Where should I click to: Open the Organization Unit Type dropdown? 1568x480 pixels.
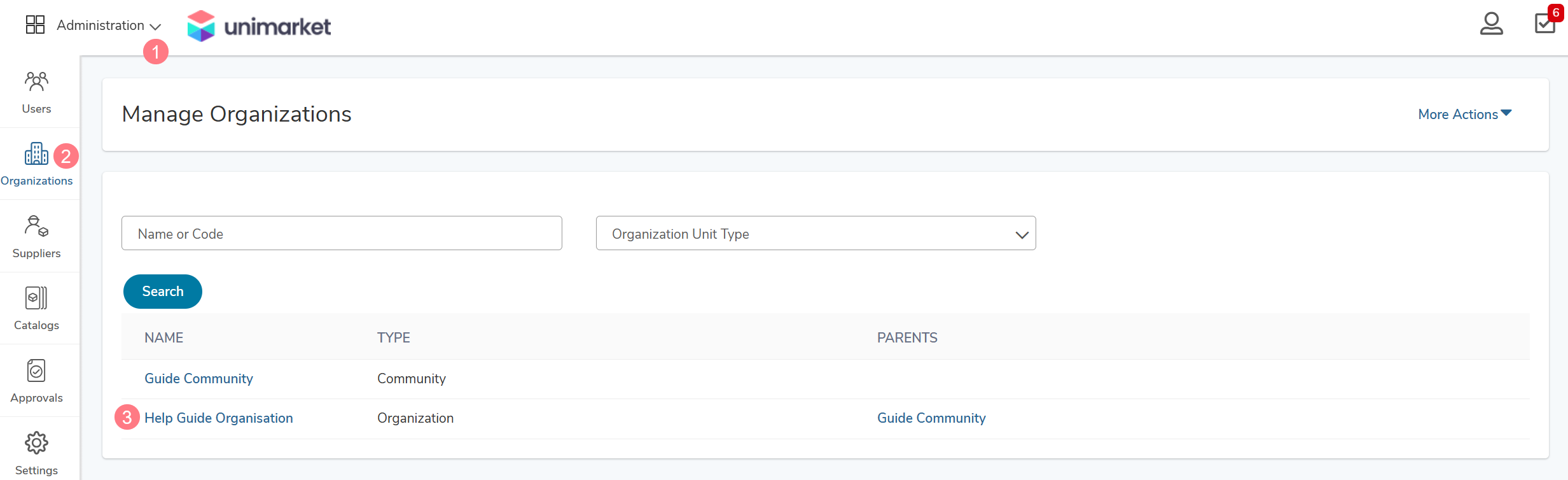tap(815, 233)
